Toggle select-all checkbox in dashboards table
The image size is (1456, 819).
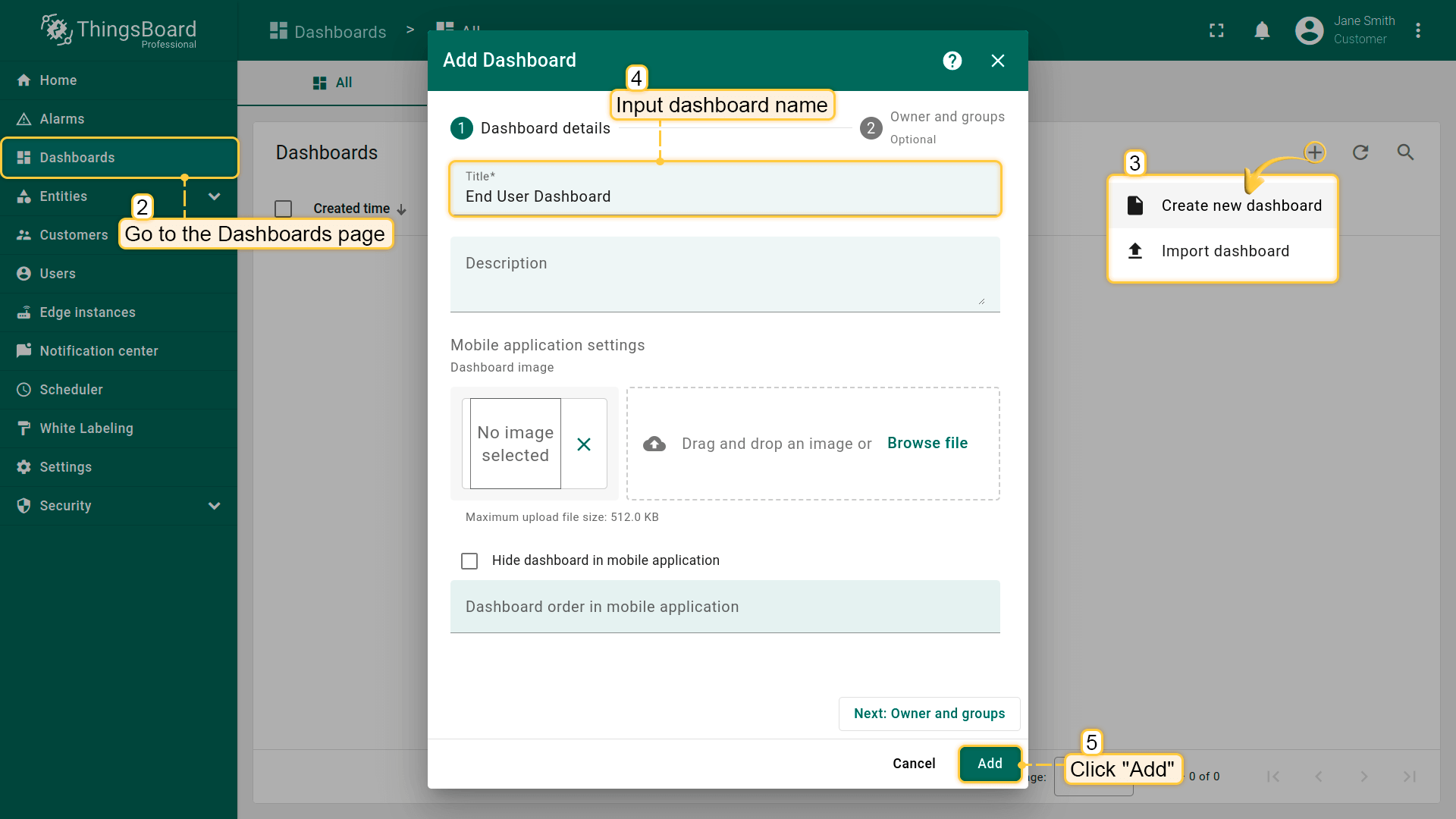click(284, 209)
